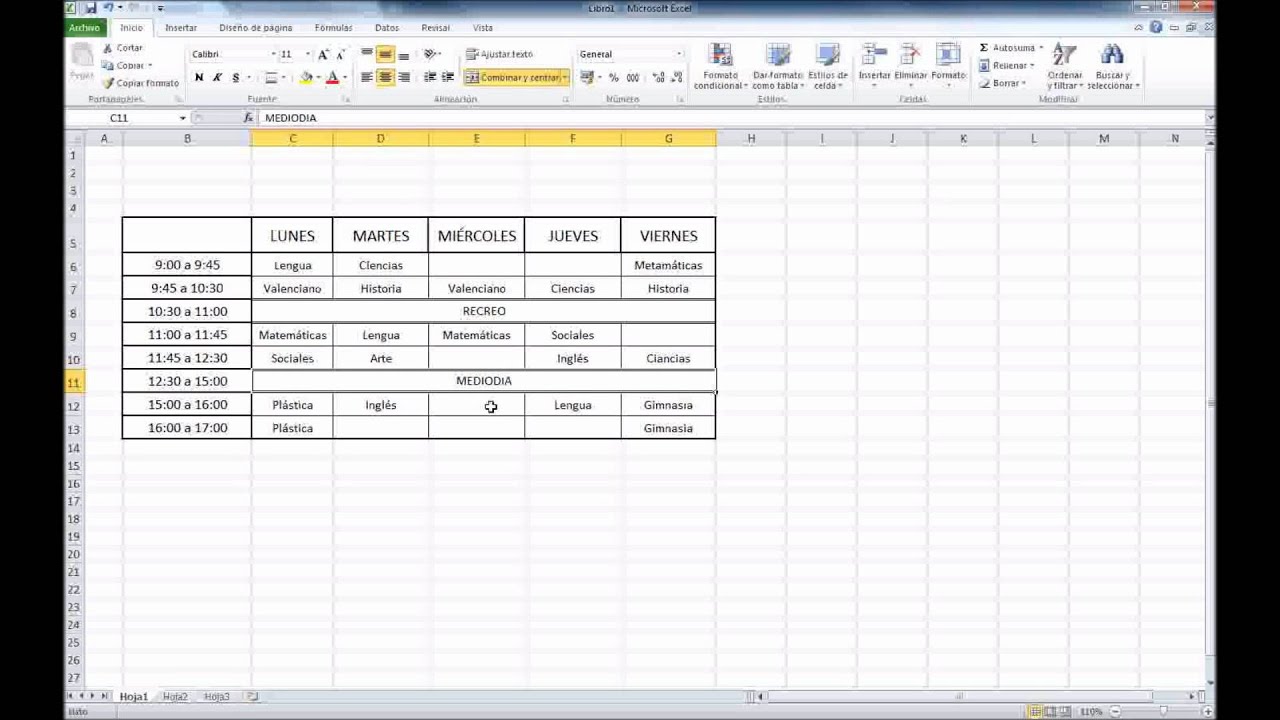Open the Archivo tab
This screenshot has width=1280, height=720.
click(x=85, y=28)
